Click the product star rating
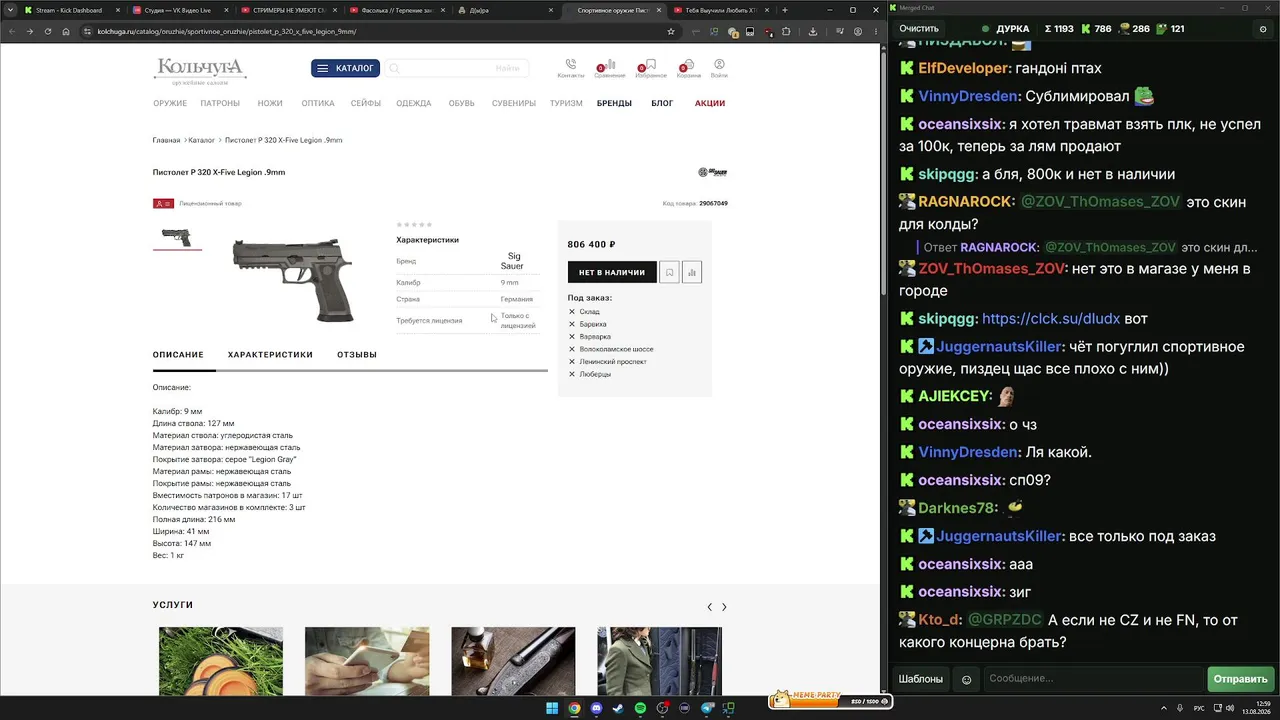1280x720 pixels. [x=414, y=224]
